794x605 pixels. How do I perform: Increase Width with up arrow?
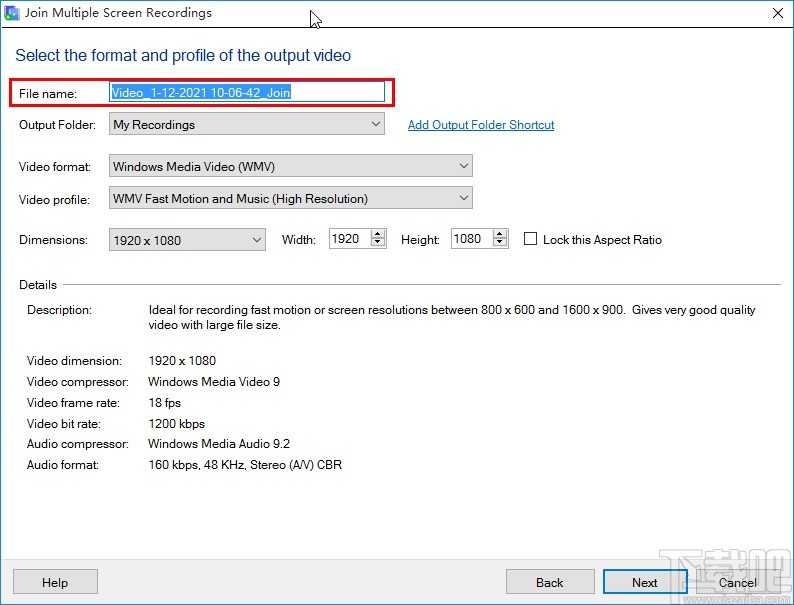378,234
